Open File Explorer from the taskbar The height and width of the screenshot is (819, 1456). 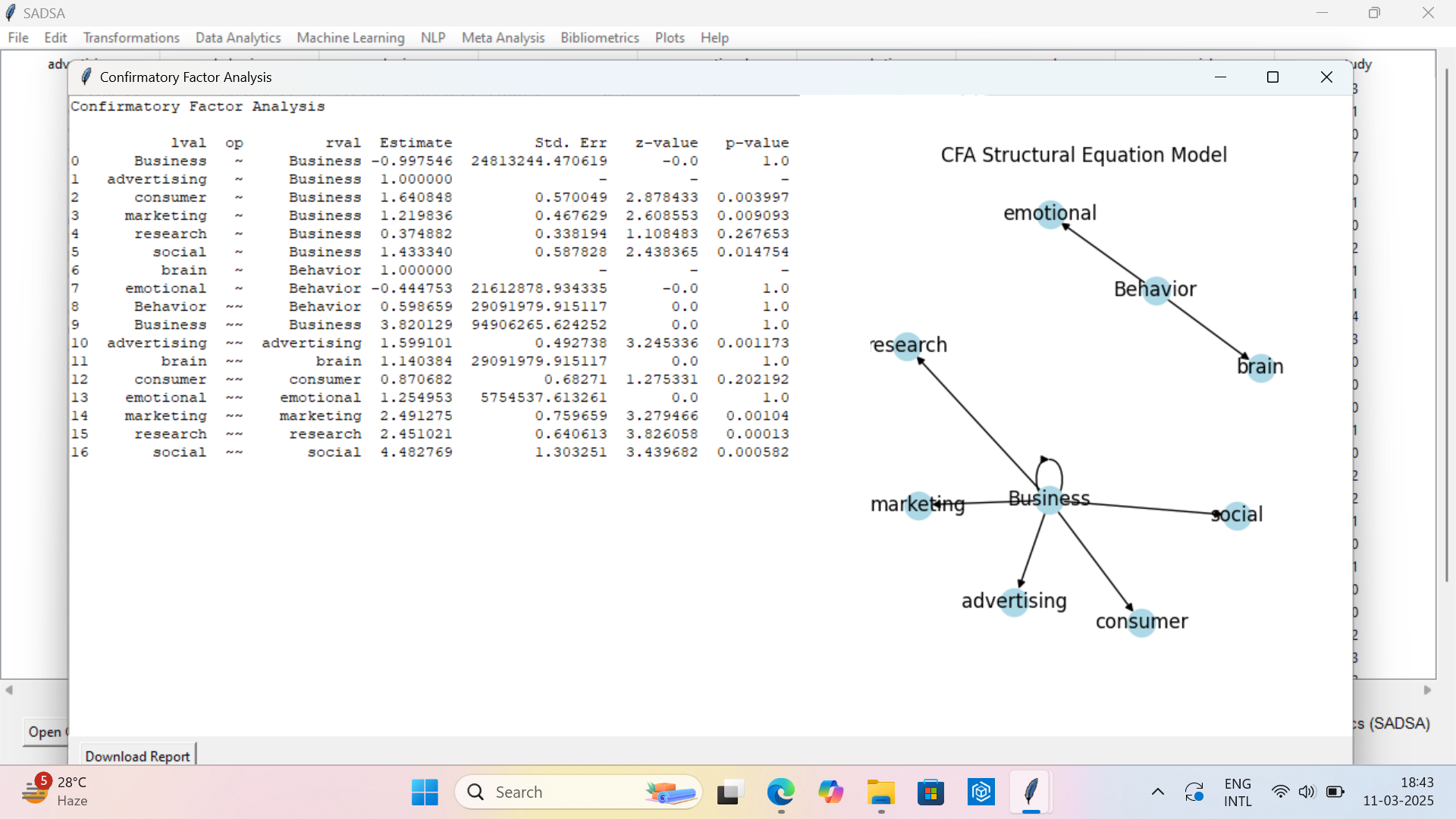point(880,792)
